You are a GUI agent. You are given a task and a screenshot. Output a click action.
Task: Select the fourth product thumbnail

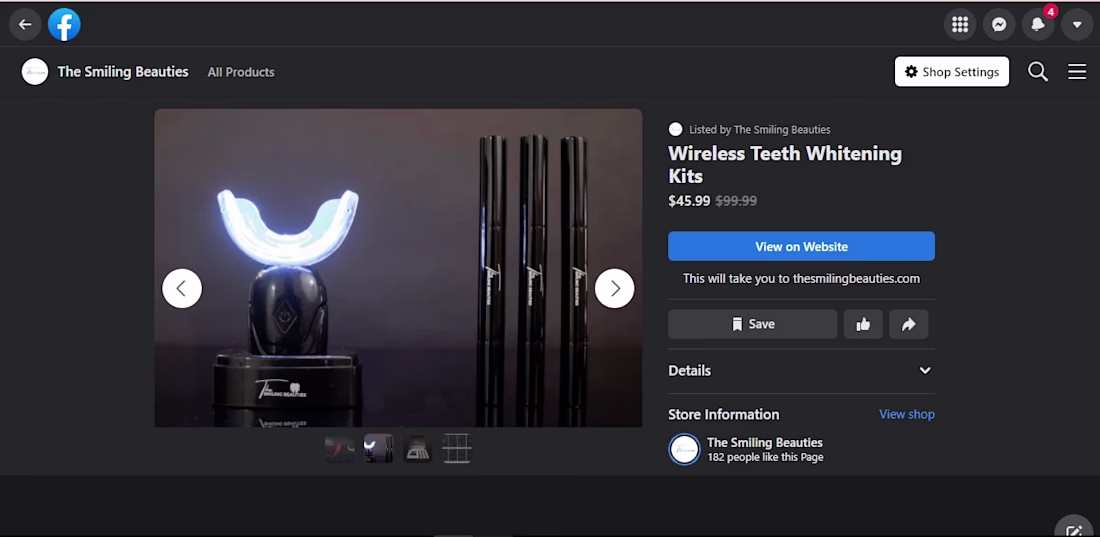[457, 449]
